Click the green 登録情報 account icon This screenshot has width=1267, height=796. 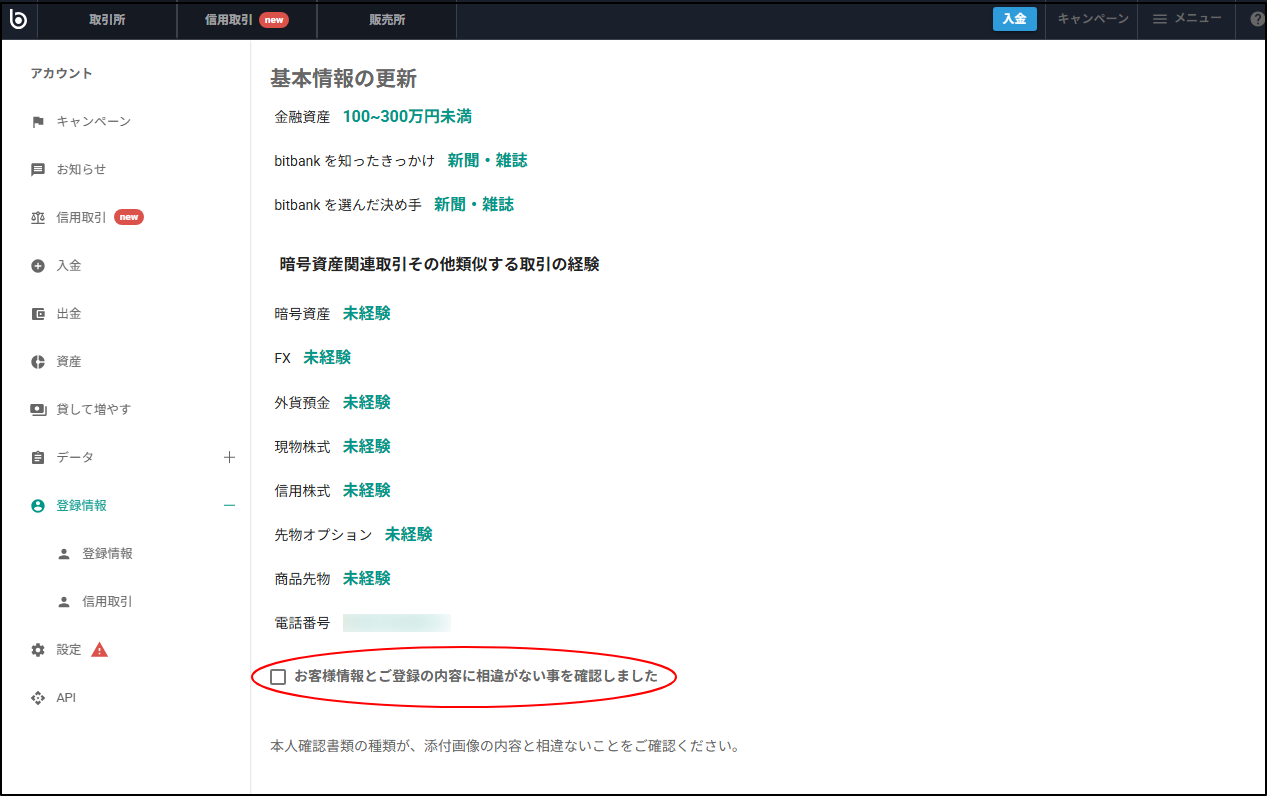coord(38,506)
